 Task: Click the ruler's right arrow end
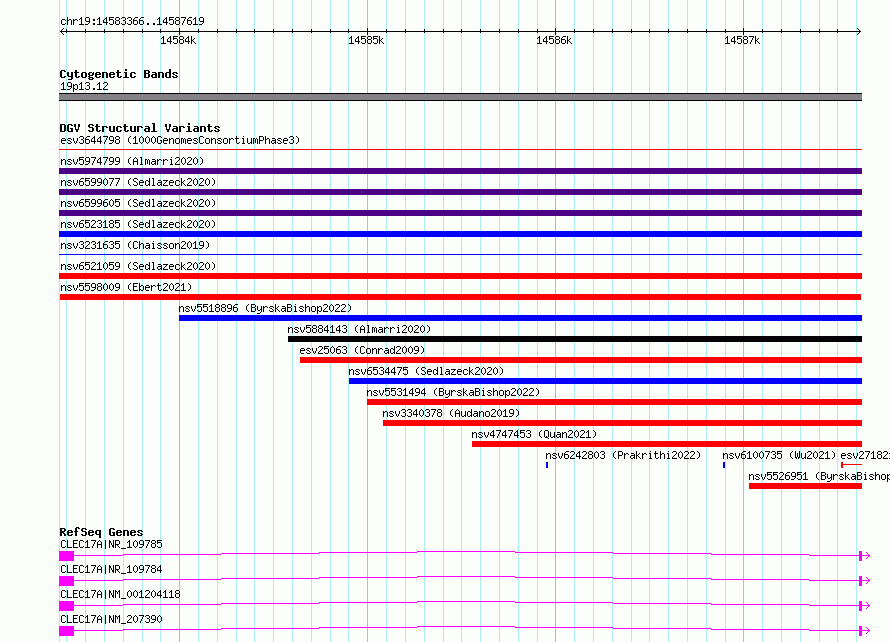coord(858,31)
